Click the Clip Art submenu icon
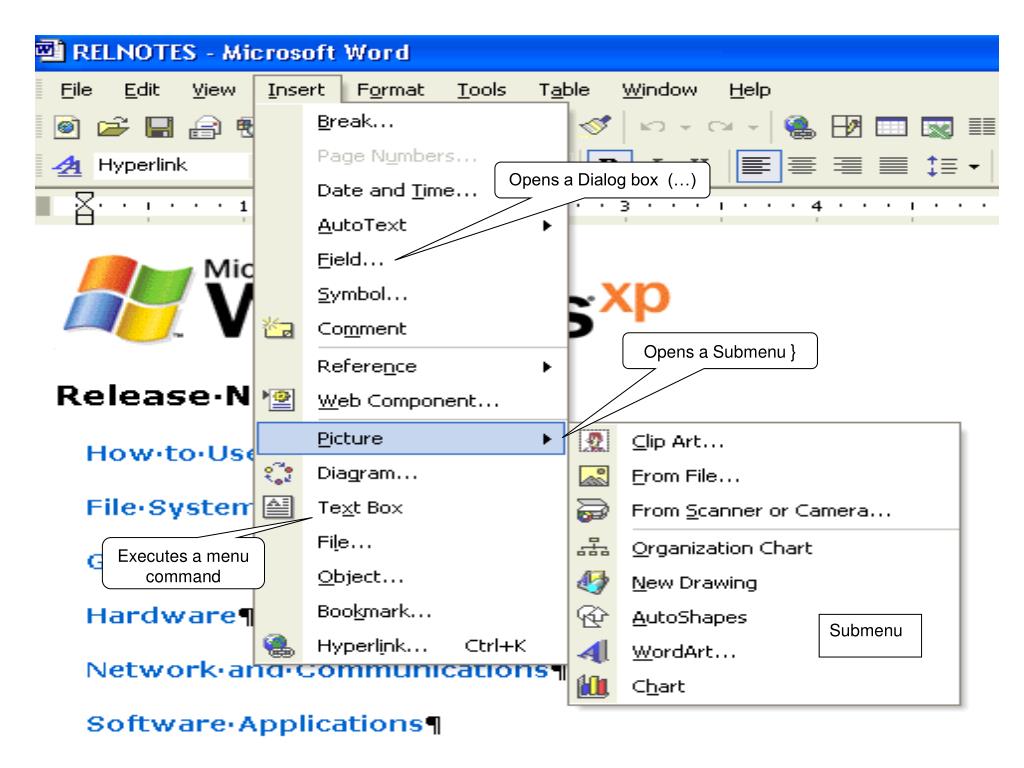The height and width of the screenshot is (768, 1024). [594, 441]
